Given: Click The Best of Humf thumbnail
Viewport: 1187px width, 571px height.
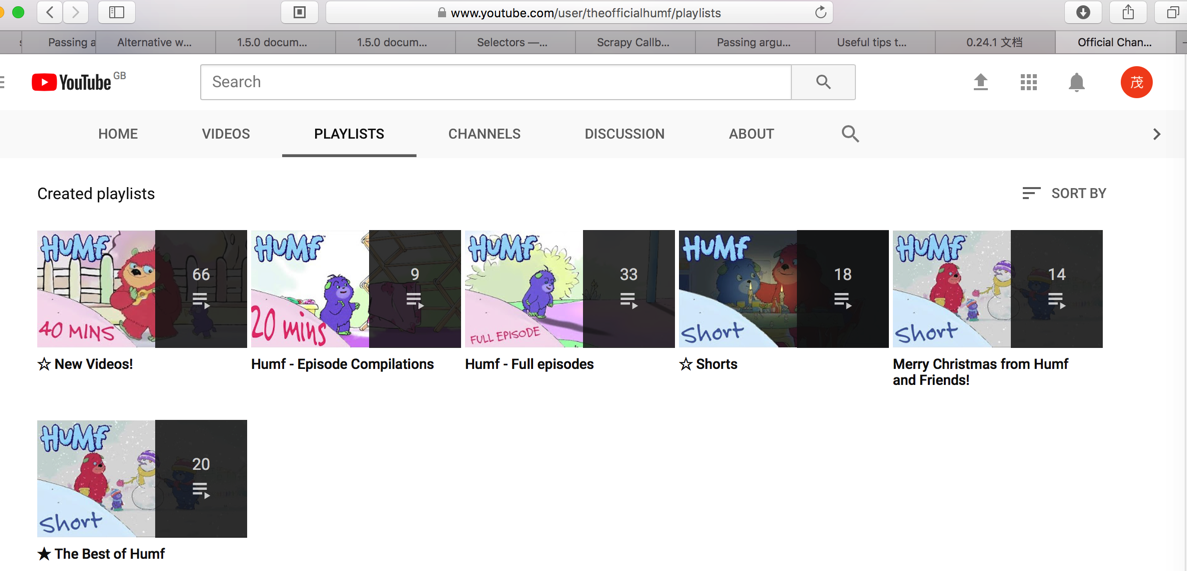Looking at the screenshot, I should 142,479.
